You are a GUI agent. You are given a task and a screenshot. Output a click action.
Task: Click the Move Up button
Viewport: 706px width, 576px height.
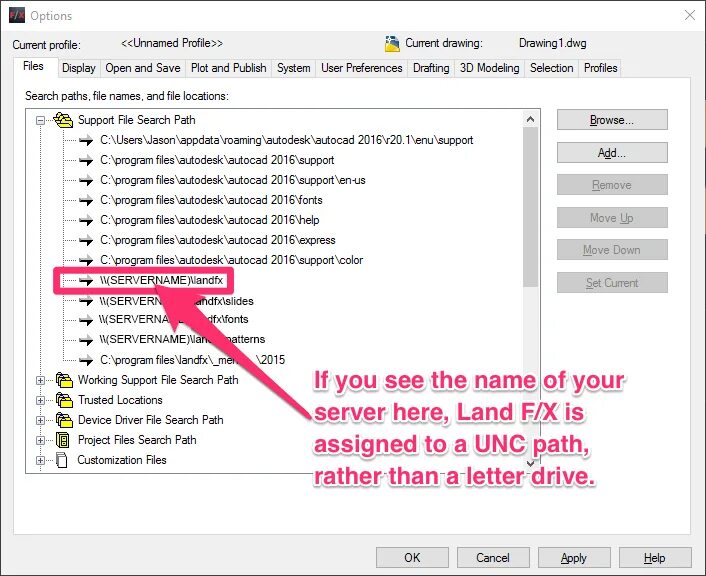pos(612,218)
